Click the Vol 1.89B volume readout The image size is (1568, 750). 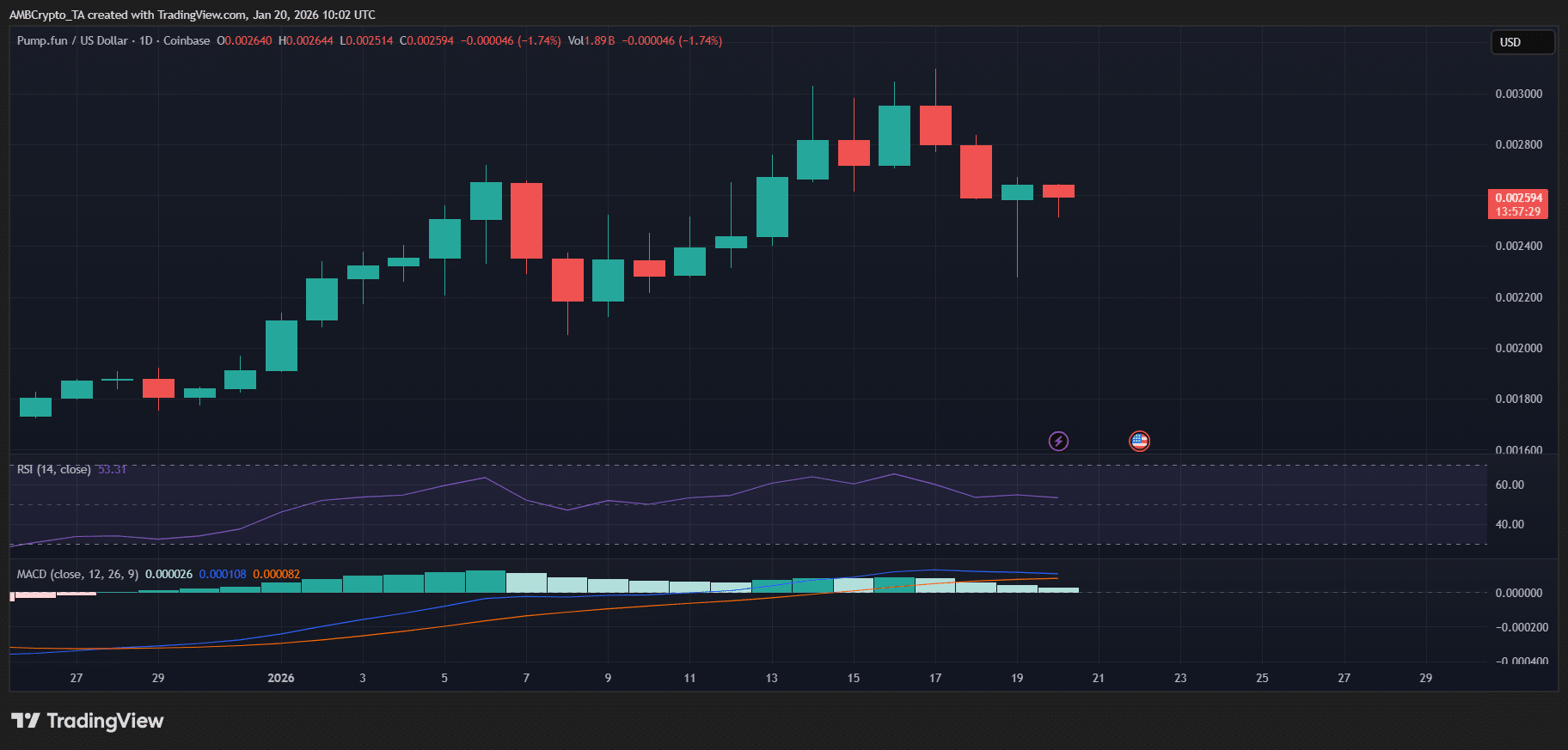click(591, 40)
